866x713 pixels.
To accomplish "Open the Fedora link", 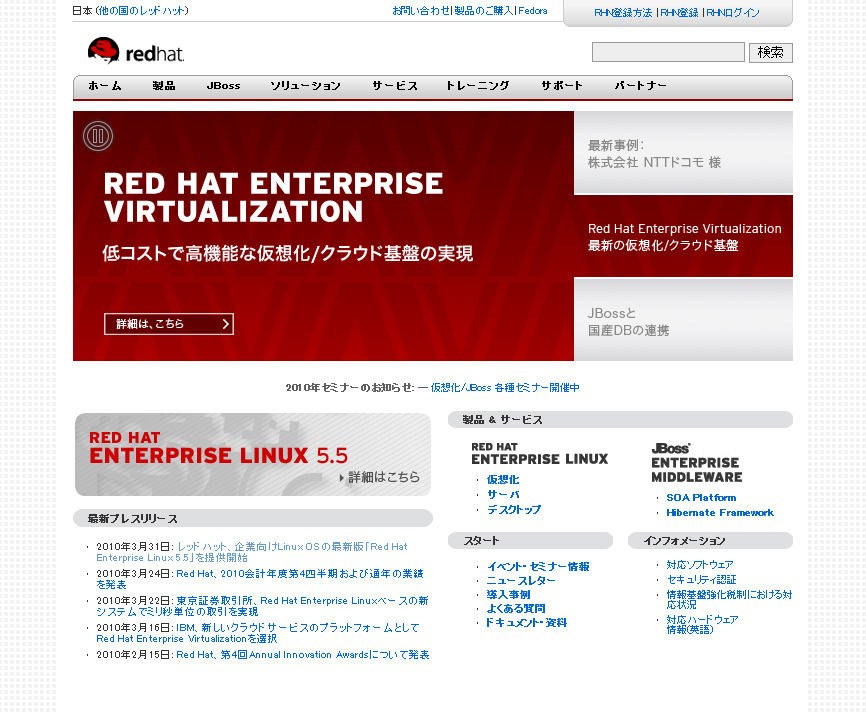I will click(533, 10).
